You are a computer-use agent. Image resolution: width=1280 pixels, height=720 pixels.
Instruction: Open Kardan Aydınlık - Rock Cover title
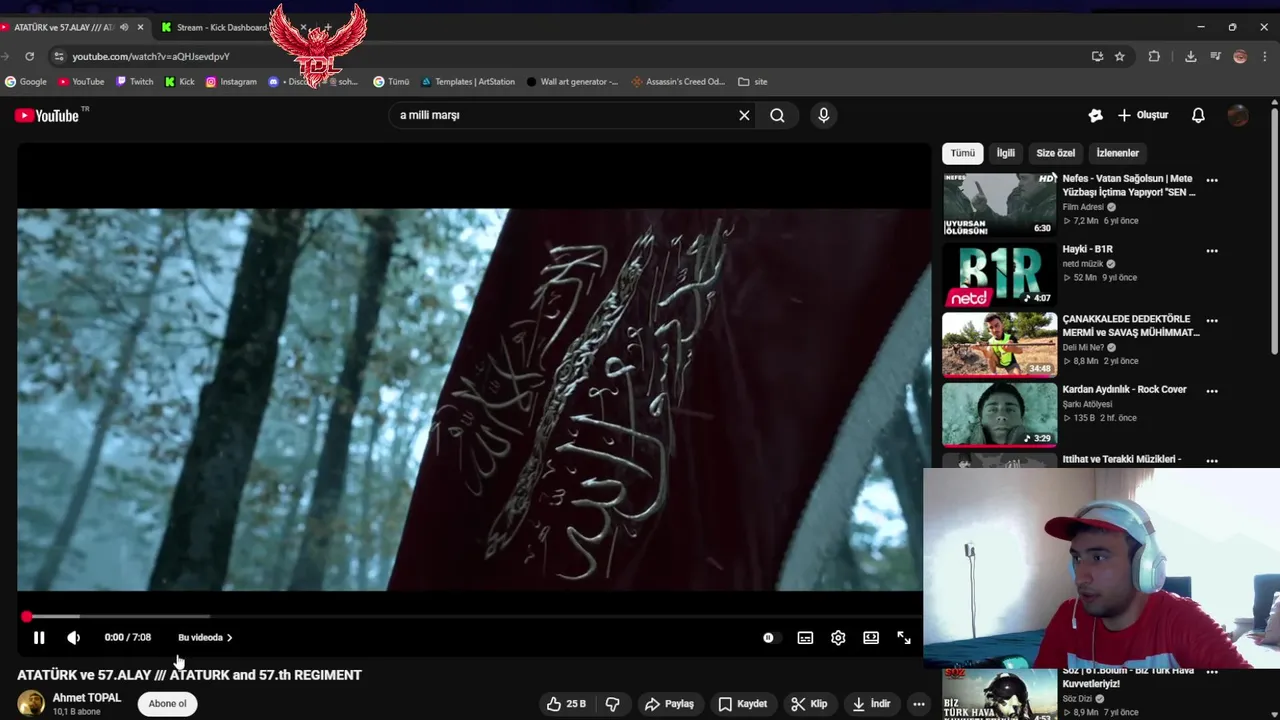point(1124,389)
